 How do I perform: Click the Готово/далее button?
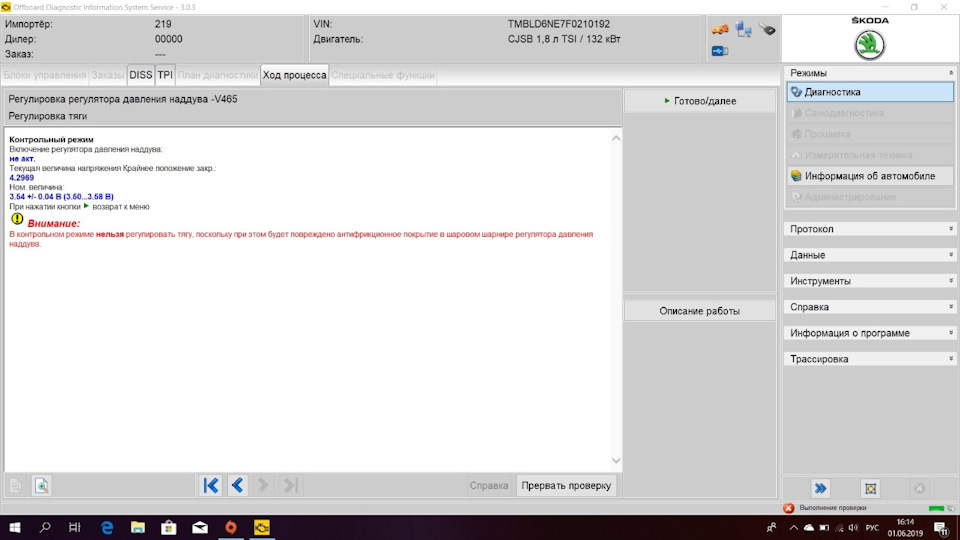coord(700,101)
